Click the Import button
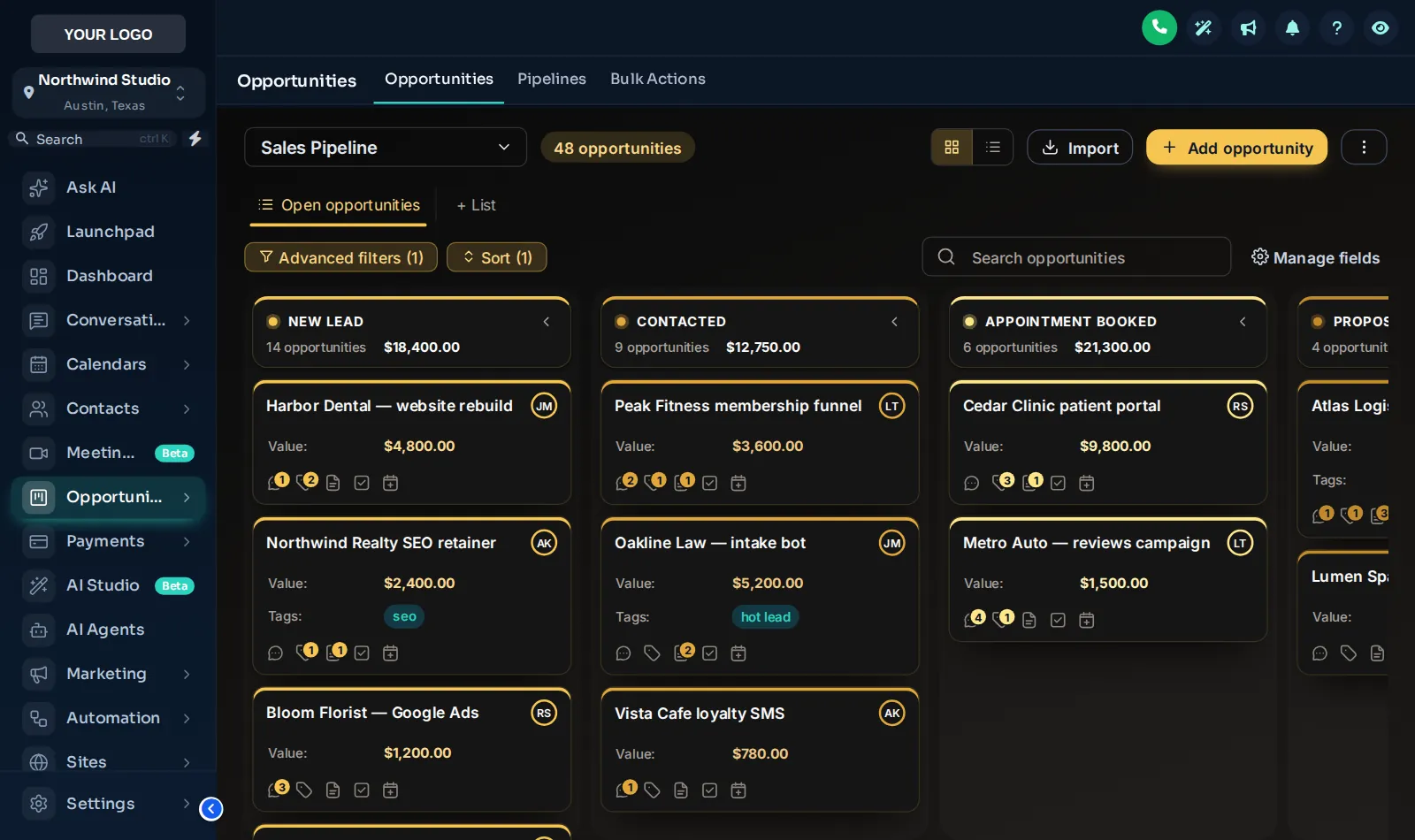The height and width of the screenshot is (840, 1415). pos(1080,148)
